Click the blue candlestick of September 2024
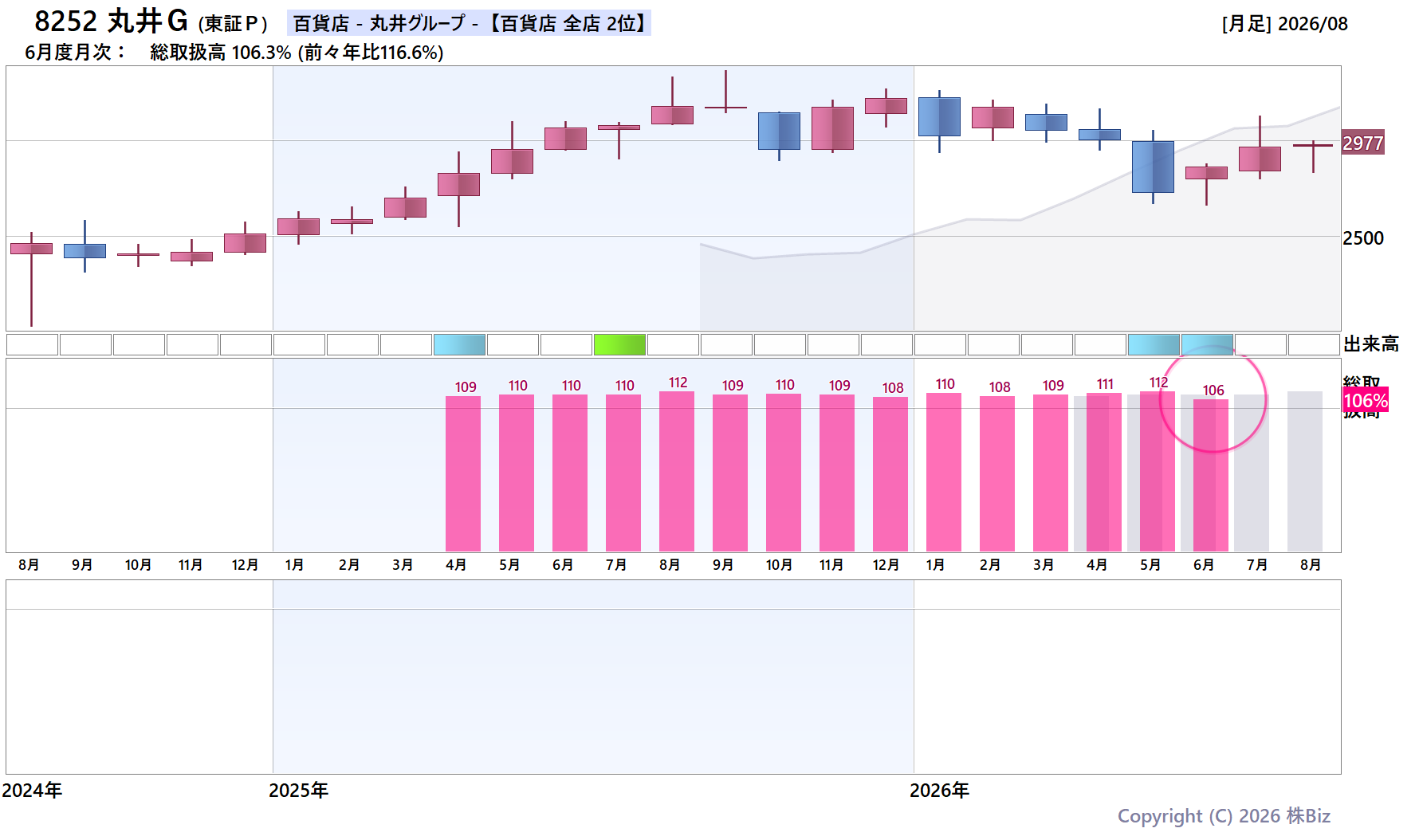 85,251
